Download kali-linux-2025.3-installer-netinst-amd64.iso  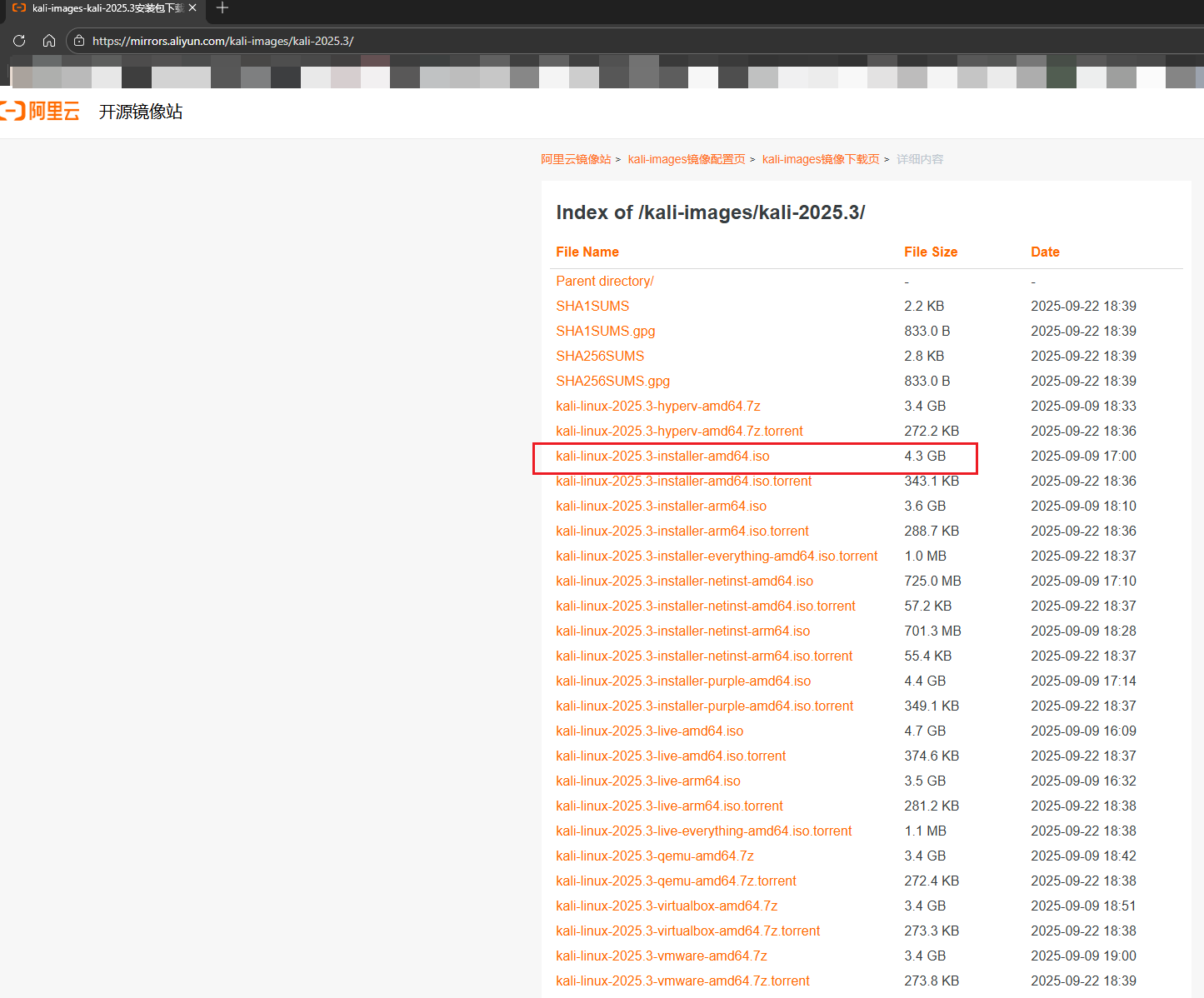pyautogui.click(x=685, y=581)
